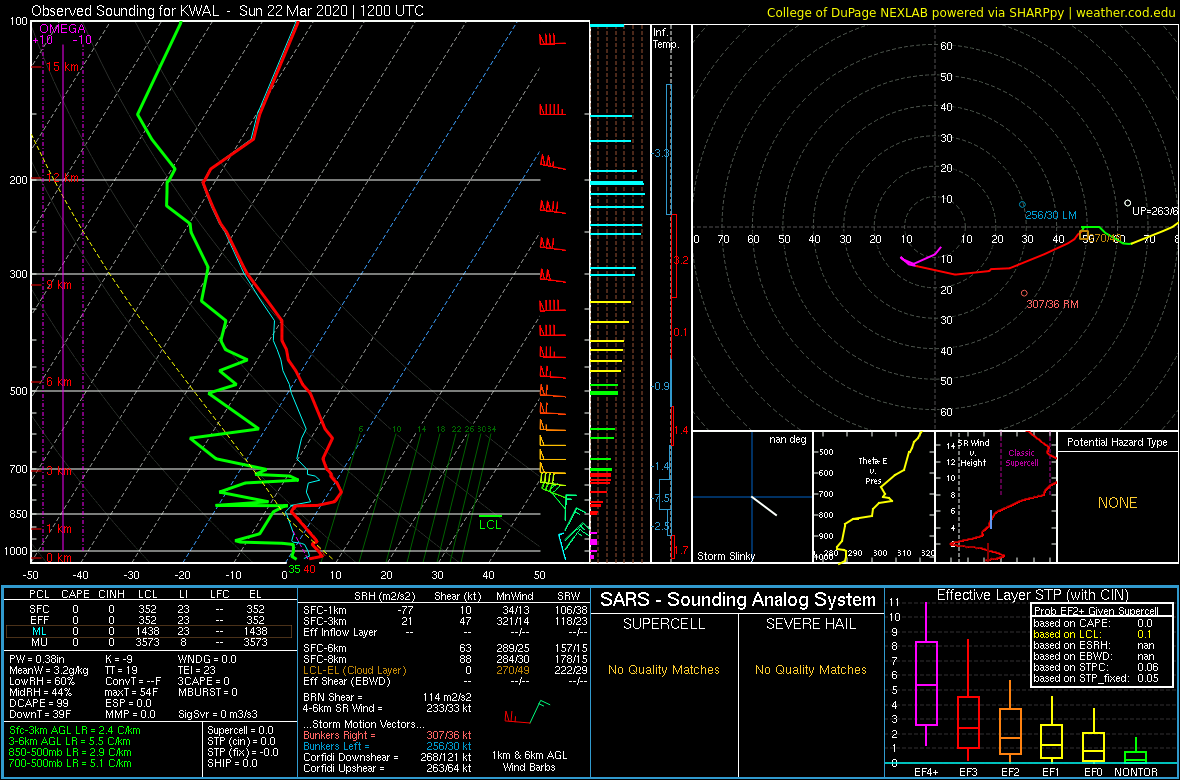The width and height of the screenshot is (1180, 780).
Task: Click the highlighted based on LCL entry
Action: (1095, 634)
